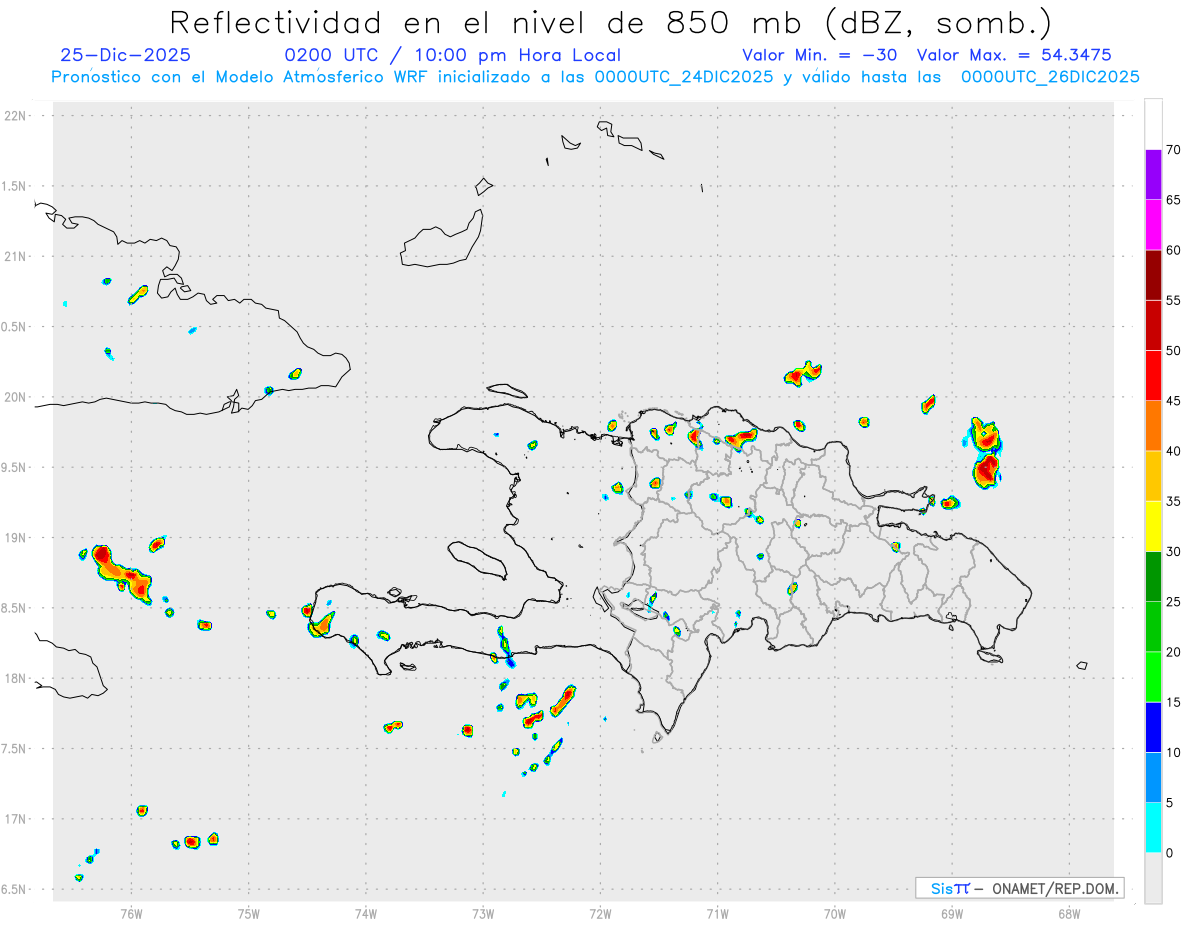Image resolution: width=1200 pixels, height=927 pixels.
Task: Click the '60' colorbar tick label
Action: 1174,250
